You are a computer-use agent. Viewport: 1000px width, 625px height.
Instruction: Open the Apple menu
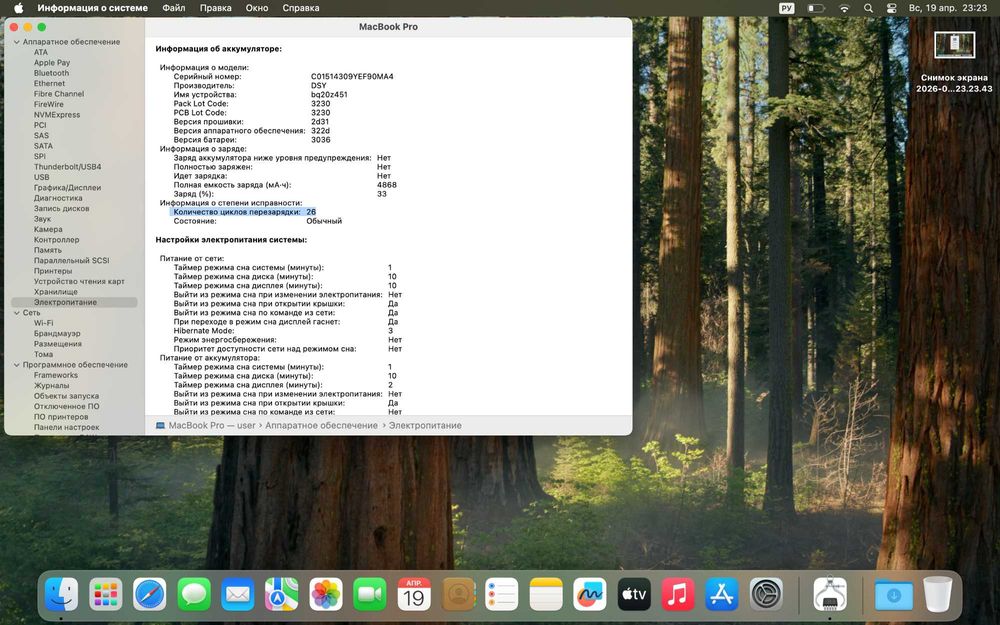click(18, 8)
